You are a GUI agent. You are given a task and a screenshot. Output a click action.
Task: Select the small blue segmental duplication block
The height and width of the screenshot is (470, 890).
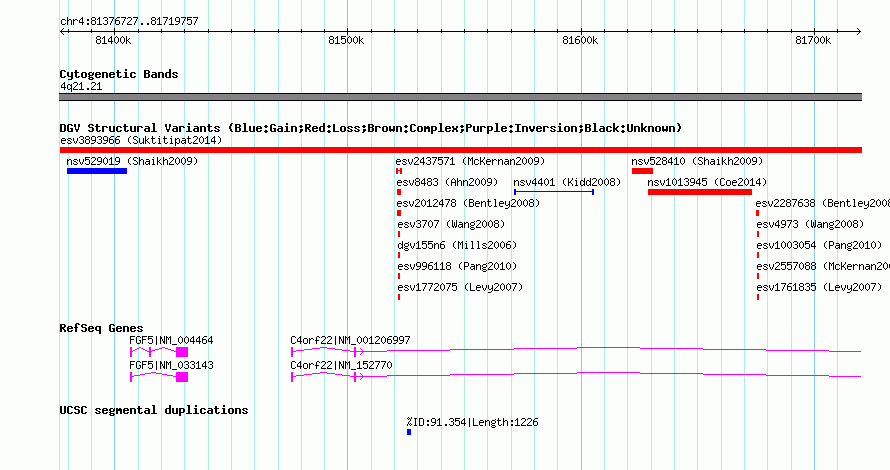(x=409, y=433)
